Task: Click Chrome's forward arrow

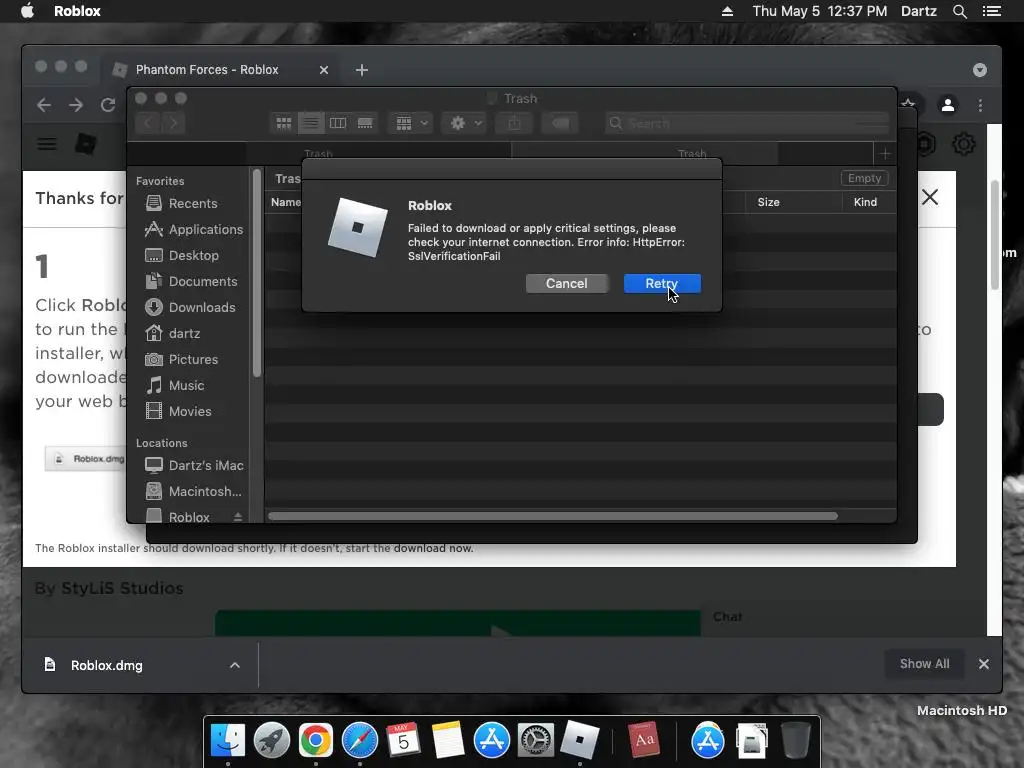Action: [76, 105]
